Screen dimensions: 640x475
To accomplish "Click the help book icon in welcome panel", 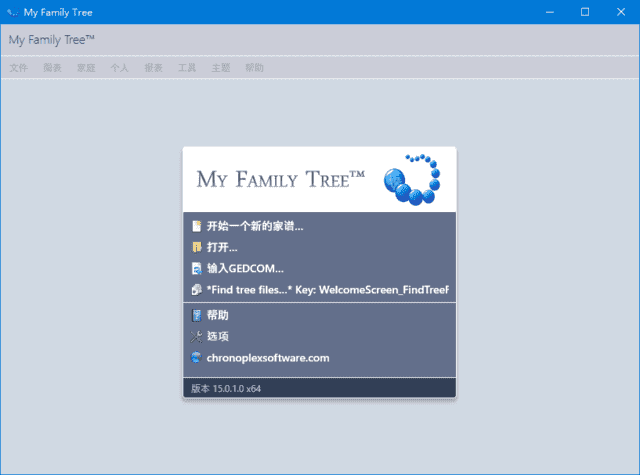I will point(197,315).
